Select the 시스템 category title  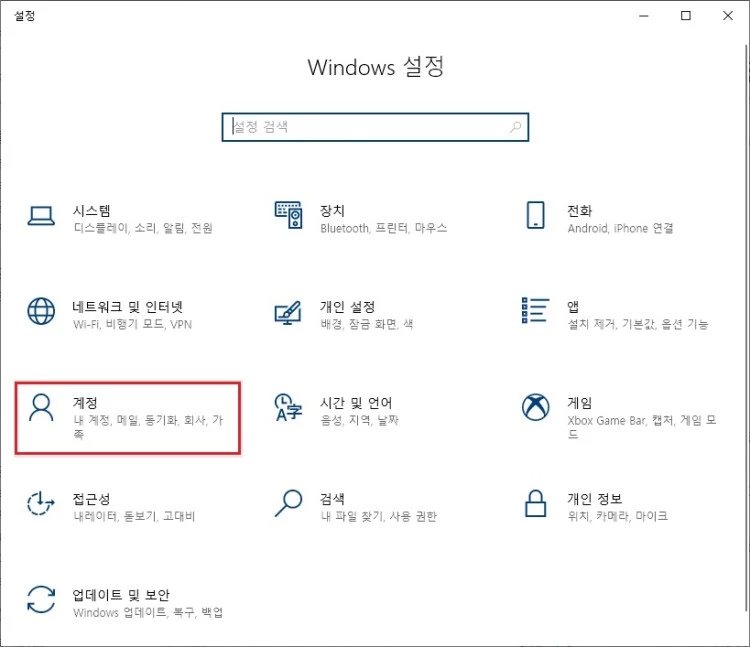pyautogui.click(x=92, y=210)
